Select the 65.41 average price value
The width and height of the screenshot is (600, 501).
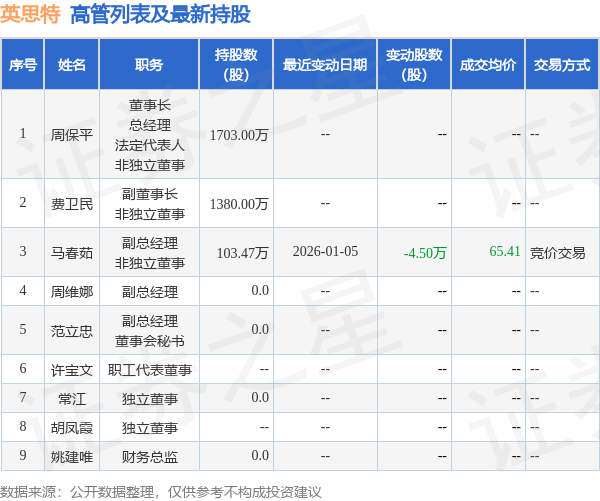coord(505,251)
